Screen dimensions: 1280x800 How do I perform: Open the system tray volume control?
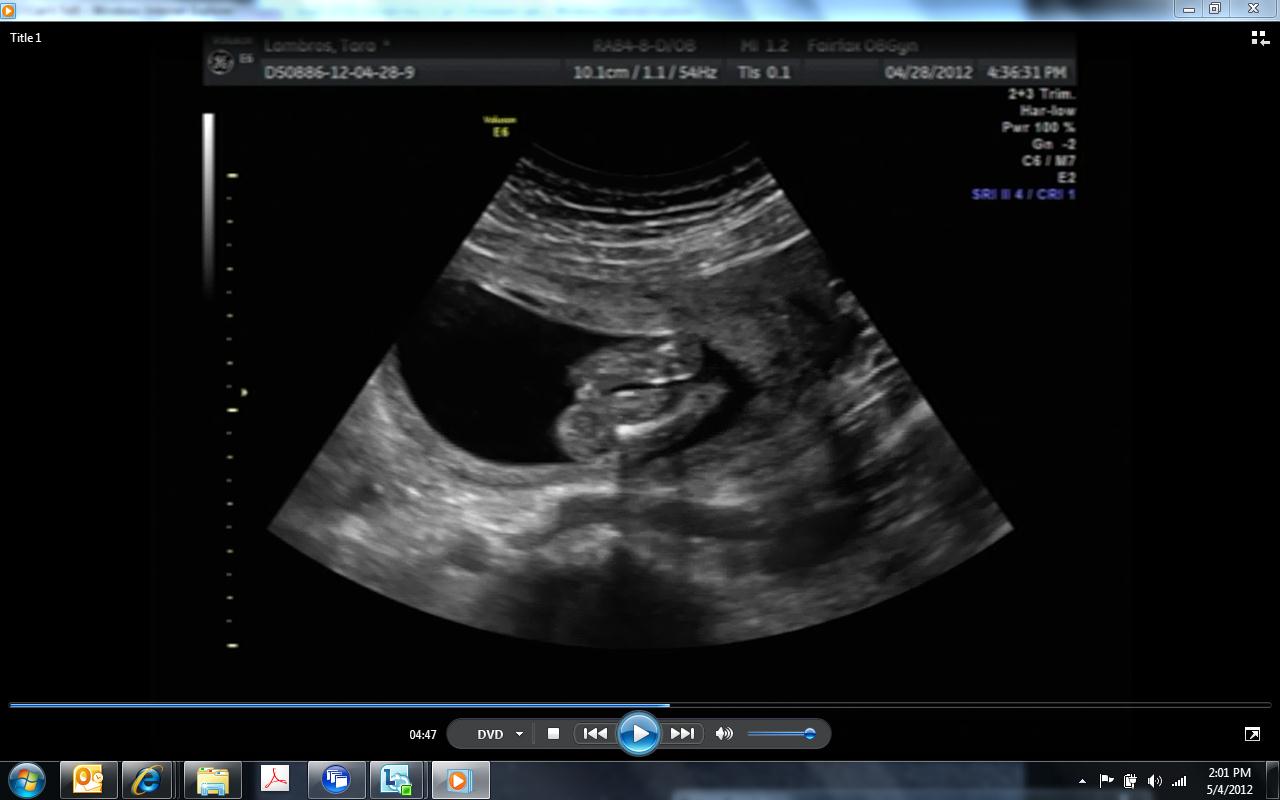[x=1155, y=781]
